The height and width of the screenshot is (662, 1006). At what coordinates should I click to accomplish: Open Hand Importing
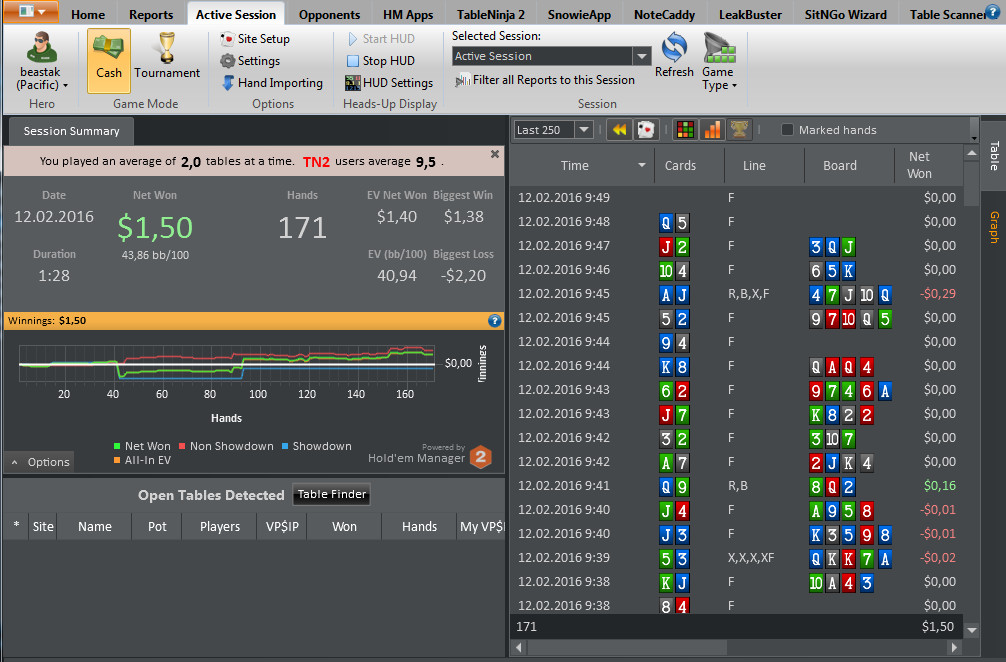(x=272, y=83)
